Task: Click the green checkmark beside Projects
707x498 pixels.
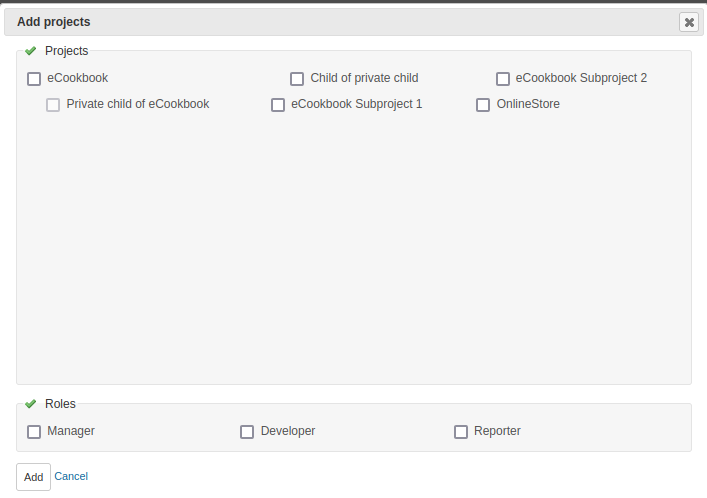Action: click(x=31, y=51)
